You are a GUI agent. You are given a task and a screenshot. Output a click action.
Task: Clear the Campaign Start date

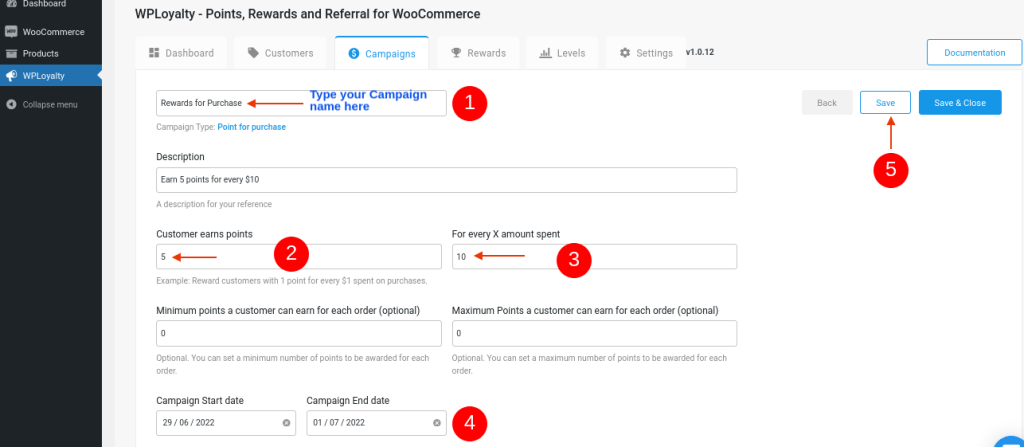[x=286, y=423]
